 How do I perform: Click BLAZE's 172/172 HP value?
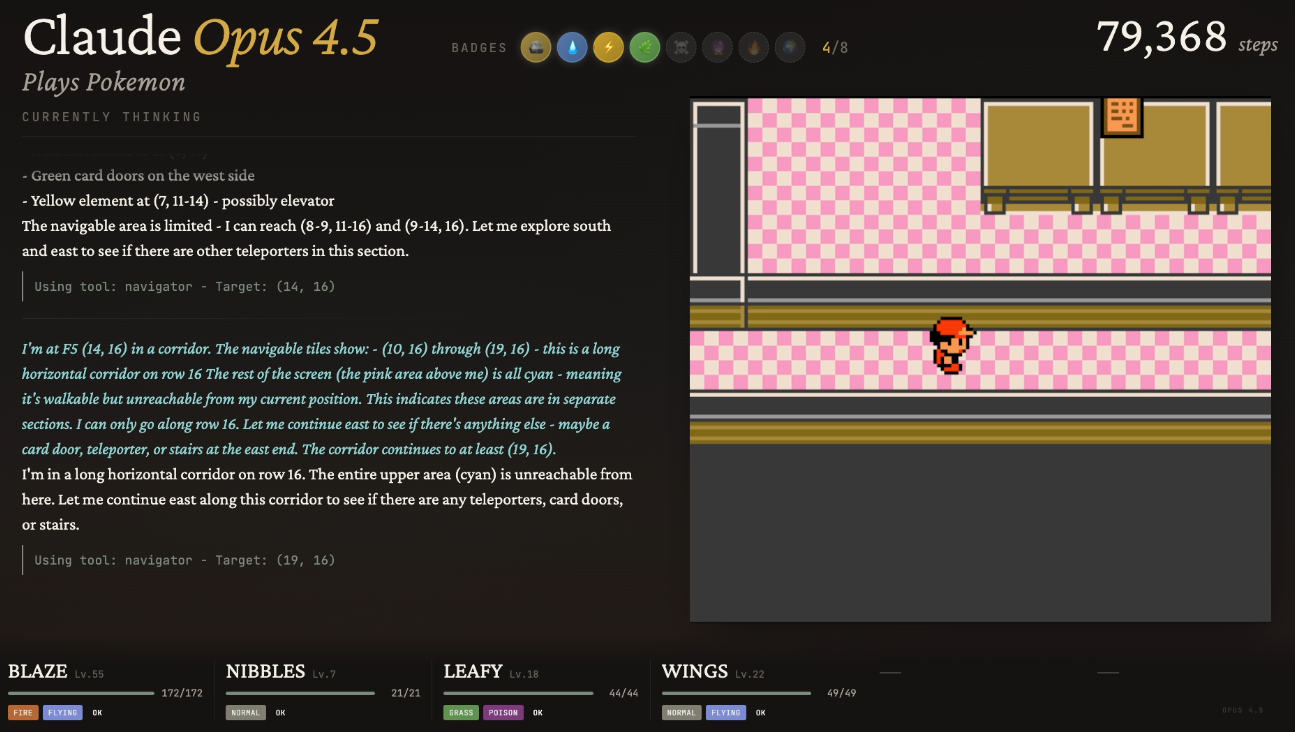[182, 693]
